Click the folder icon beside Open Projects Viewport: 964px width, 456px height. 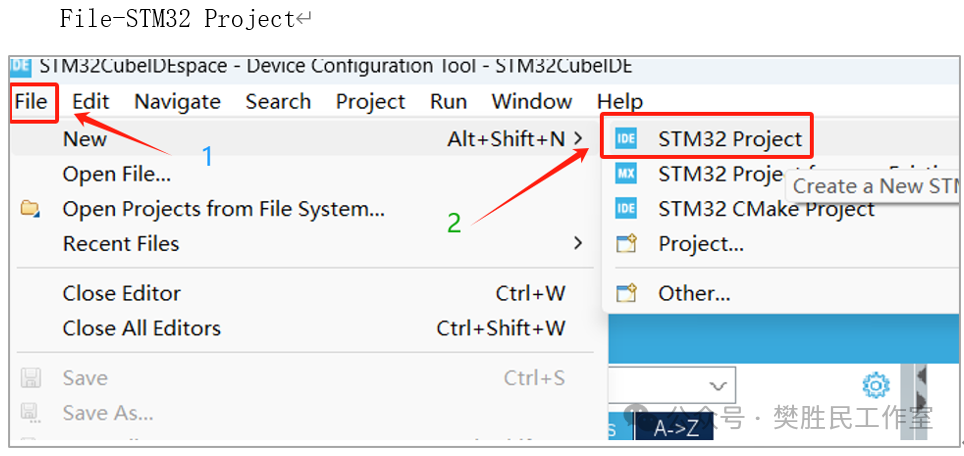[30, 208]
